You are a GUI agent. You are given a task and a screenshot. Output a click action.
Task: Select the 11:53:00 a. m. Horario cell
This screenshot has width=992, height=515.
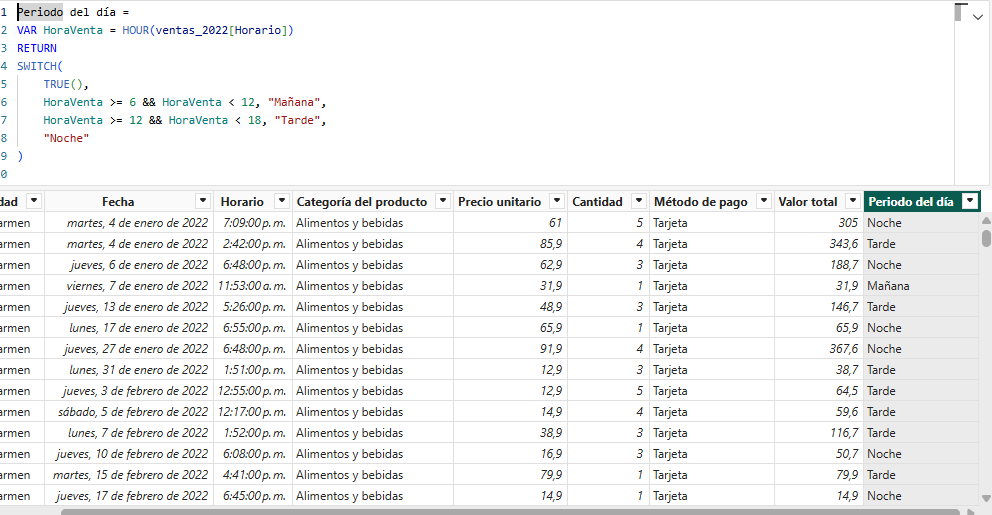(252, 286)
